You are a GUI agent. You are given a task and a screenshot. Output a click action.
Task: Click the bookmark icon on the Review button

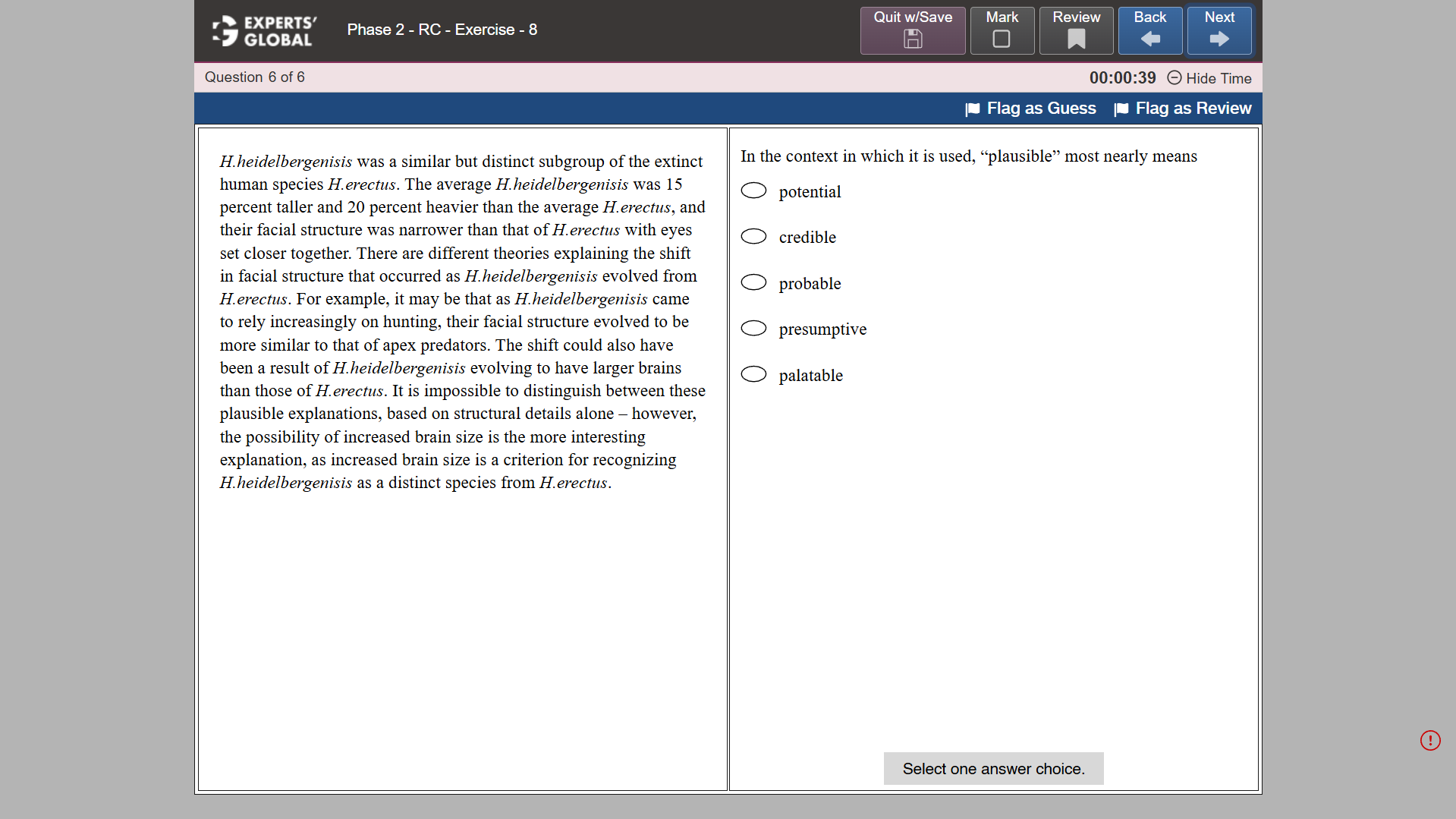(1075, 39)
